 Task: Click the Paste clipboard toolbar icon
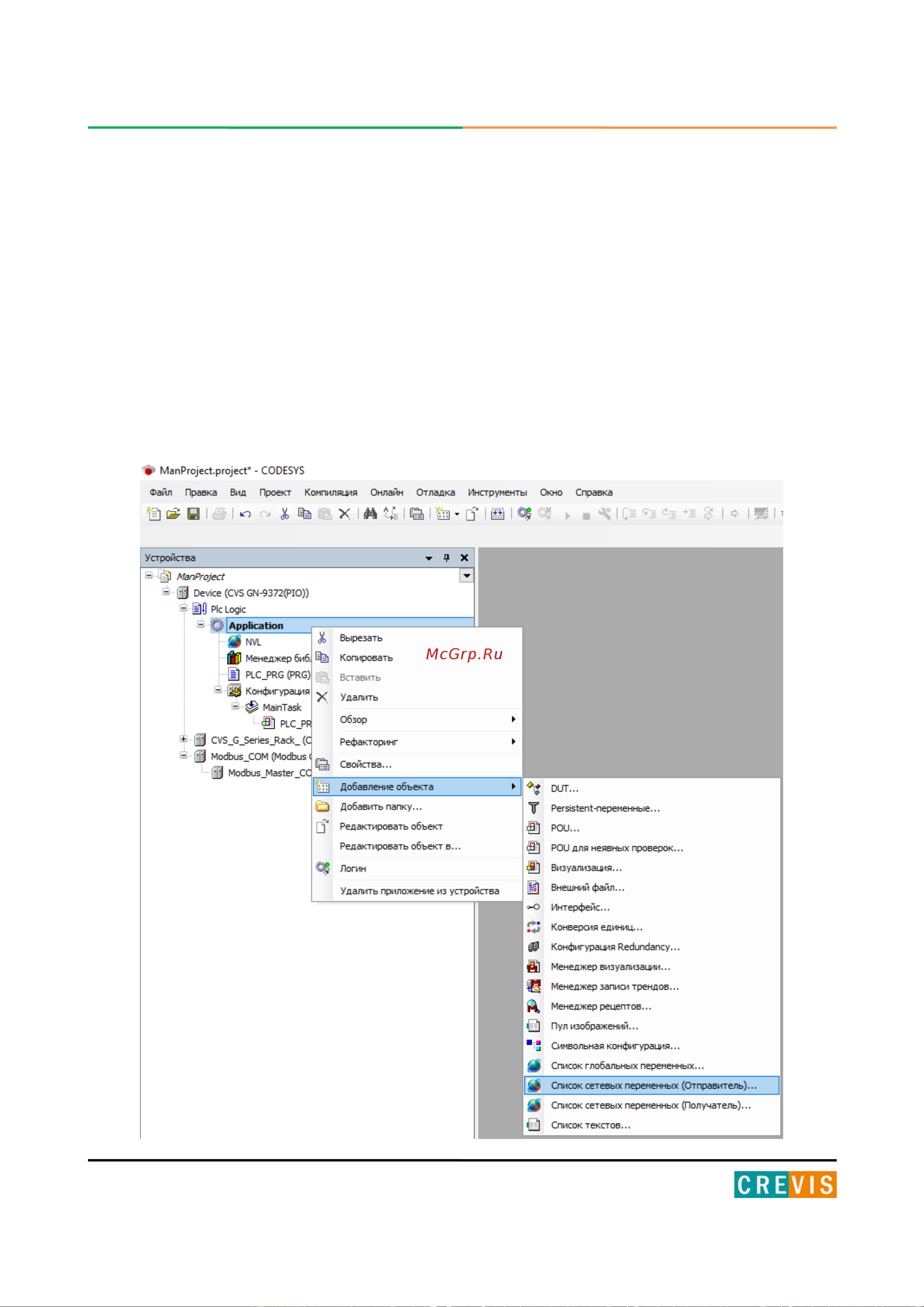(325, 513)
